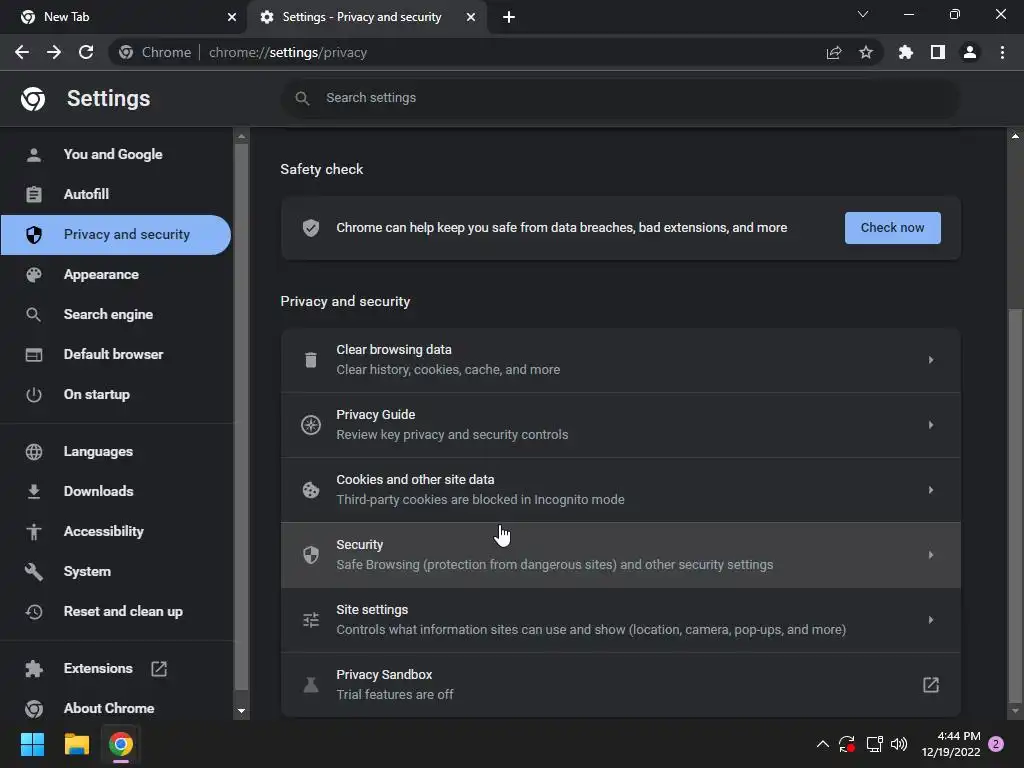Show hidden tray icons chevron
This screenshot has height=768, width=1024.
(823, 744)
